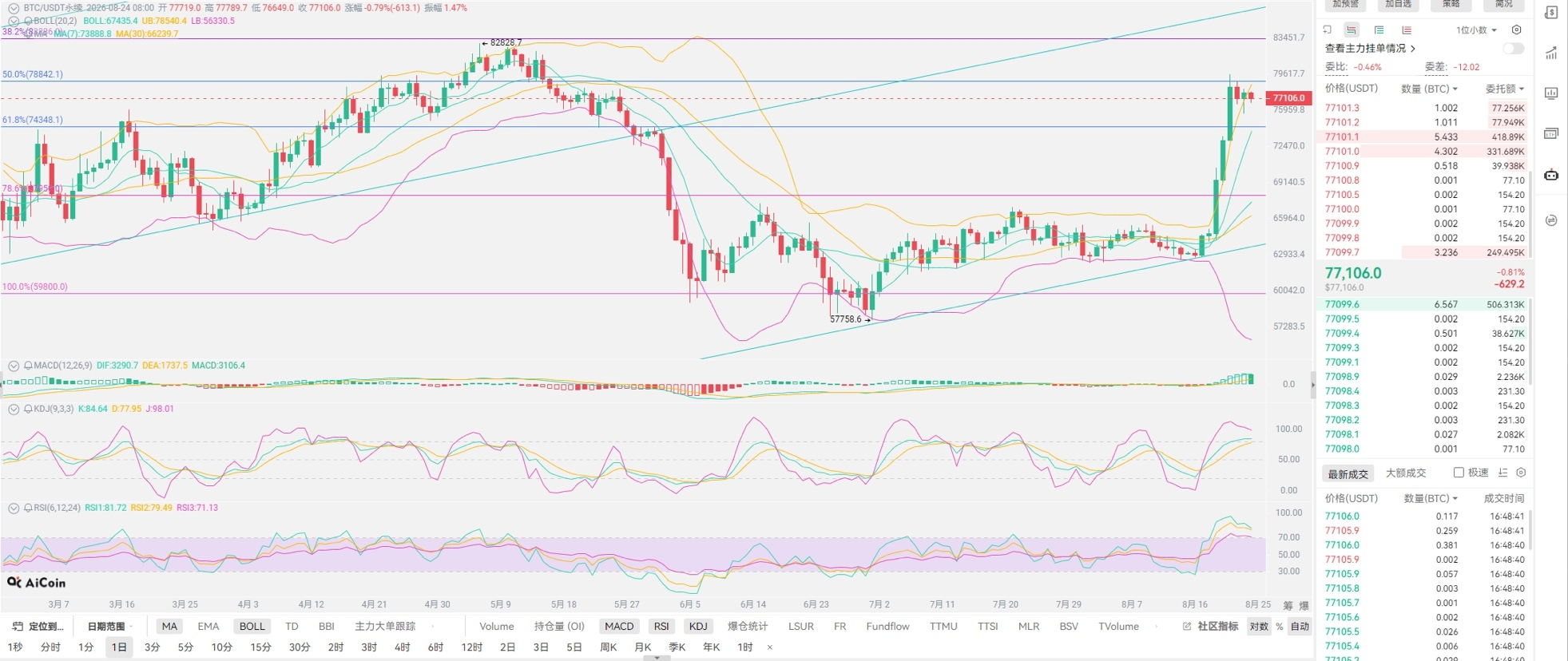Open the monitor chart icon in right sidebar

pyautogui.click(x=1551, y=93)
